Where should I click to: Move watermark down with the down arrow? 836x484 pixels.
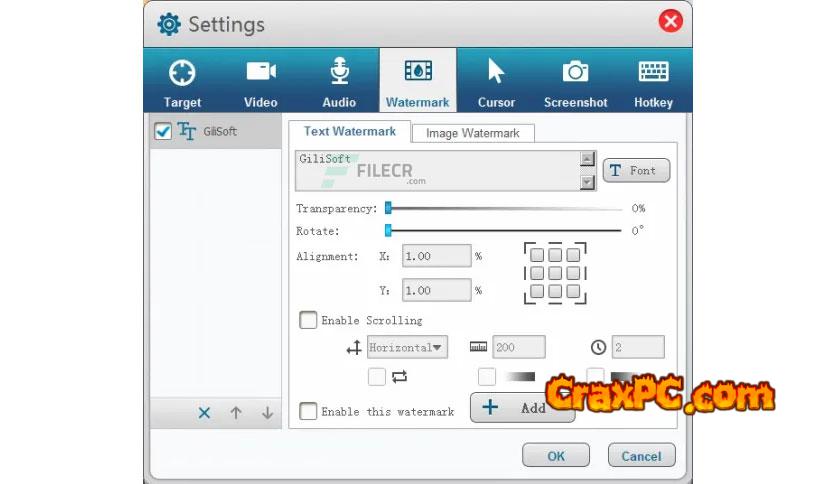tap(268, 413)
